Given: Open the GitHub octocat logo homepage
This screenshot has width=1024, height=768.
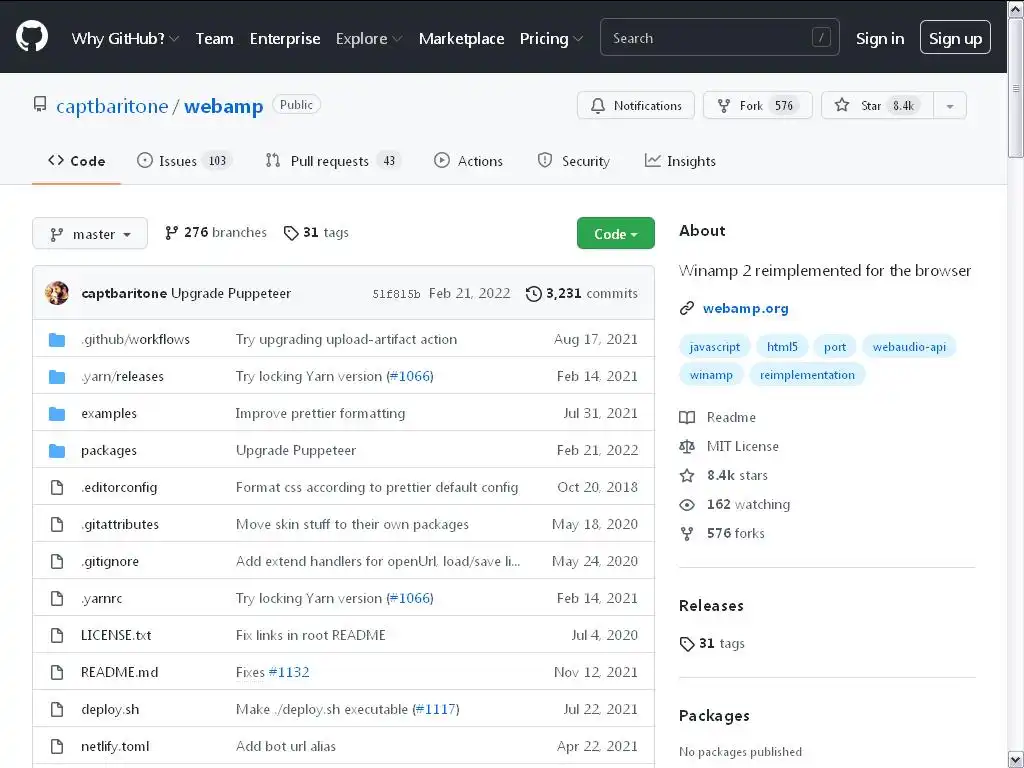Looking at the screenshot, I should 32,35.
